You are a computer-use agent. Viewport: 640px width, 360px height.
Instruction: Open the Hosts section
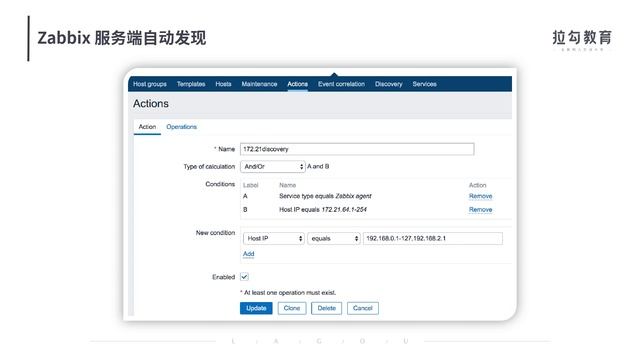click(x=223, y=84)
